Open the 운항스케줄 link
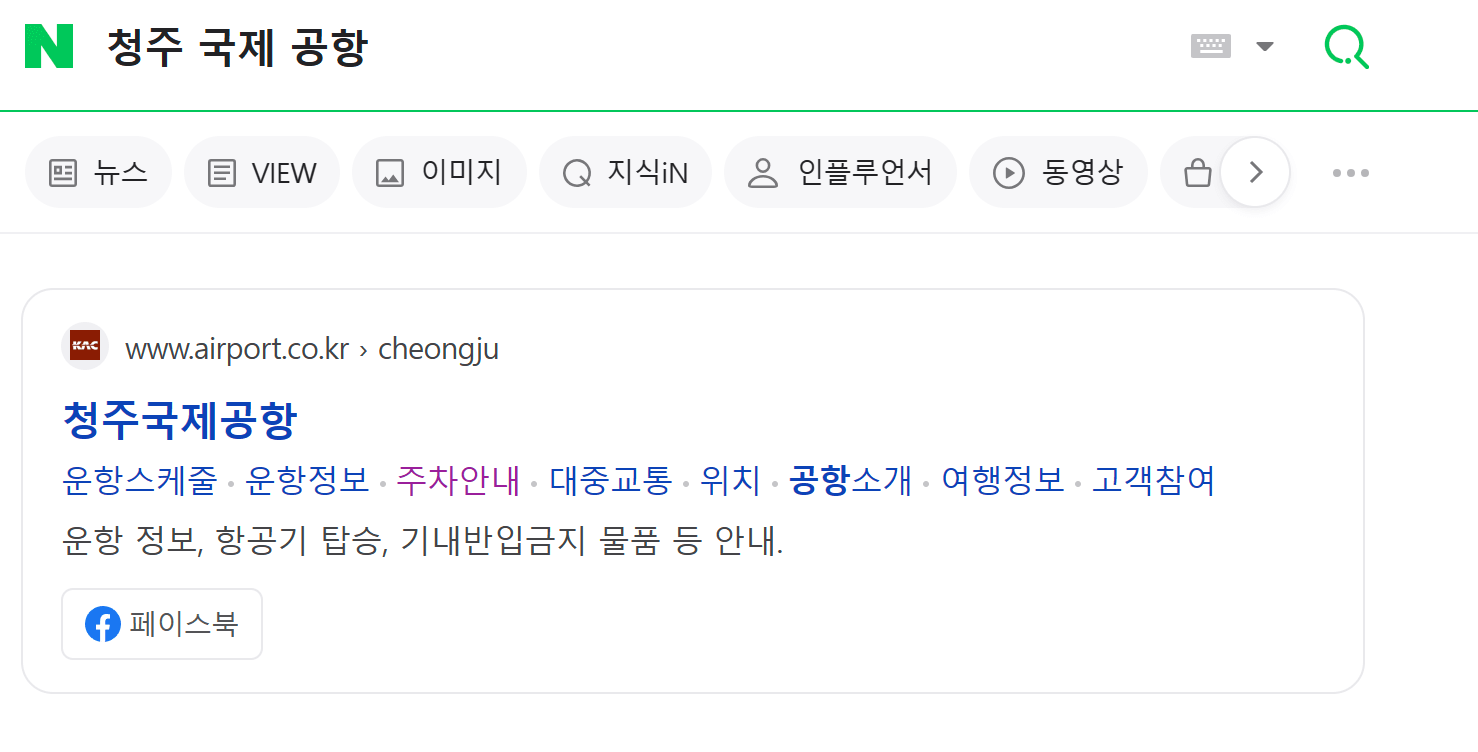 pos(139,481)
